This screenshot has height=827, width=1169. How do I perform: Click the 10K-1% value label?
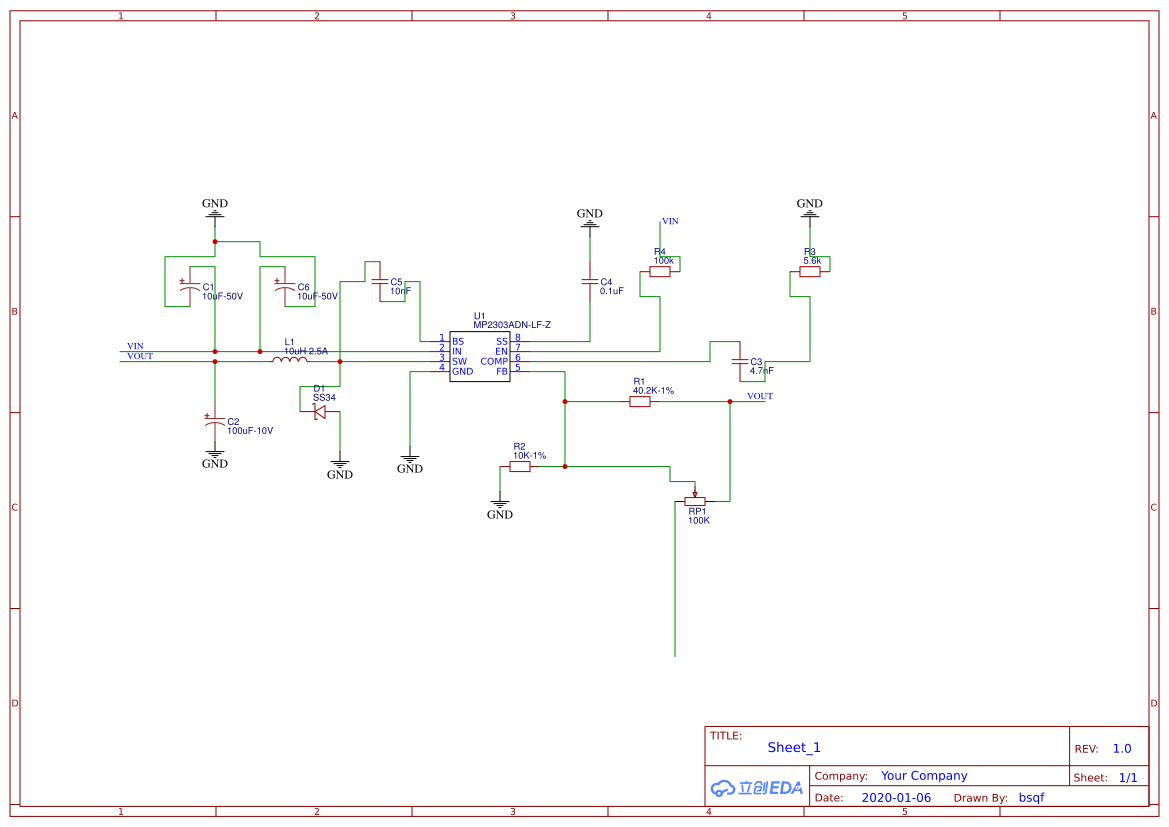pyautogui.click(x=529, y=456)
